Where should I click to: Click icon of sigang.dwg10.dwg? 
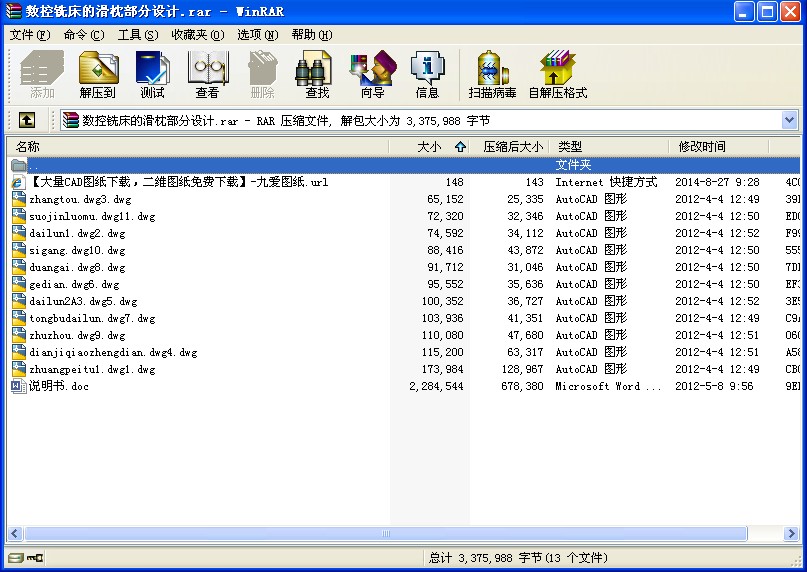pyautogui.click(x=19, y=250)
